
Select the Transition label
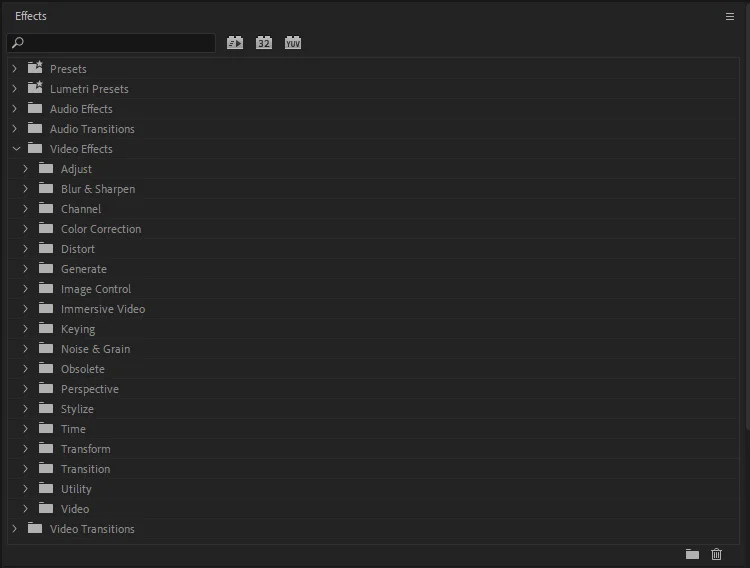point(85,469)
